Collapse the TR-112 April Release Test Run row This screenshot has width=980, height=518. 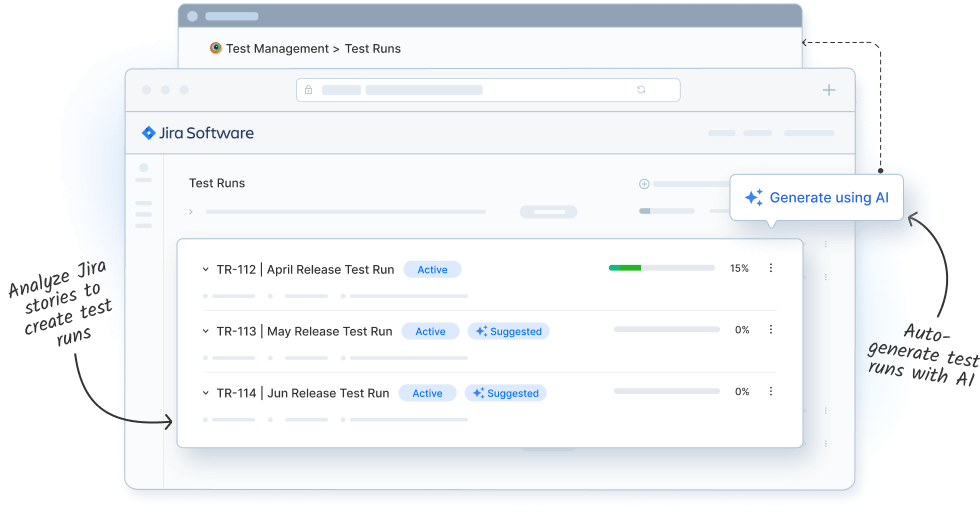205,269
